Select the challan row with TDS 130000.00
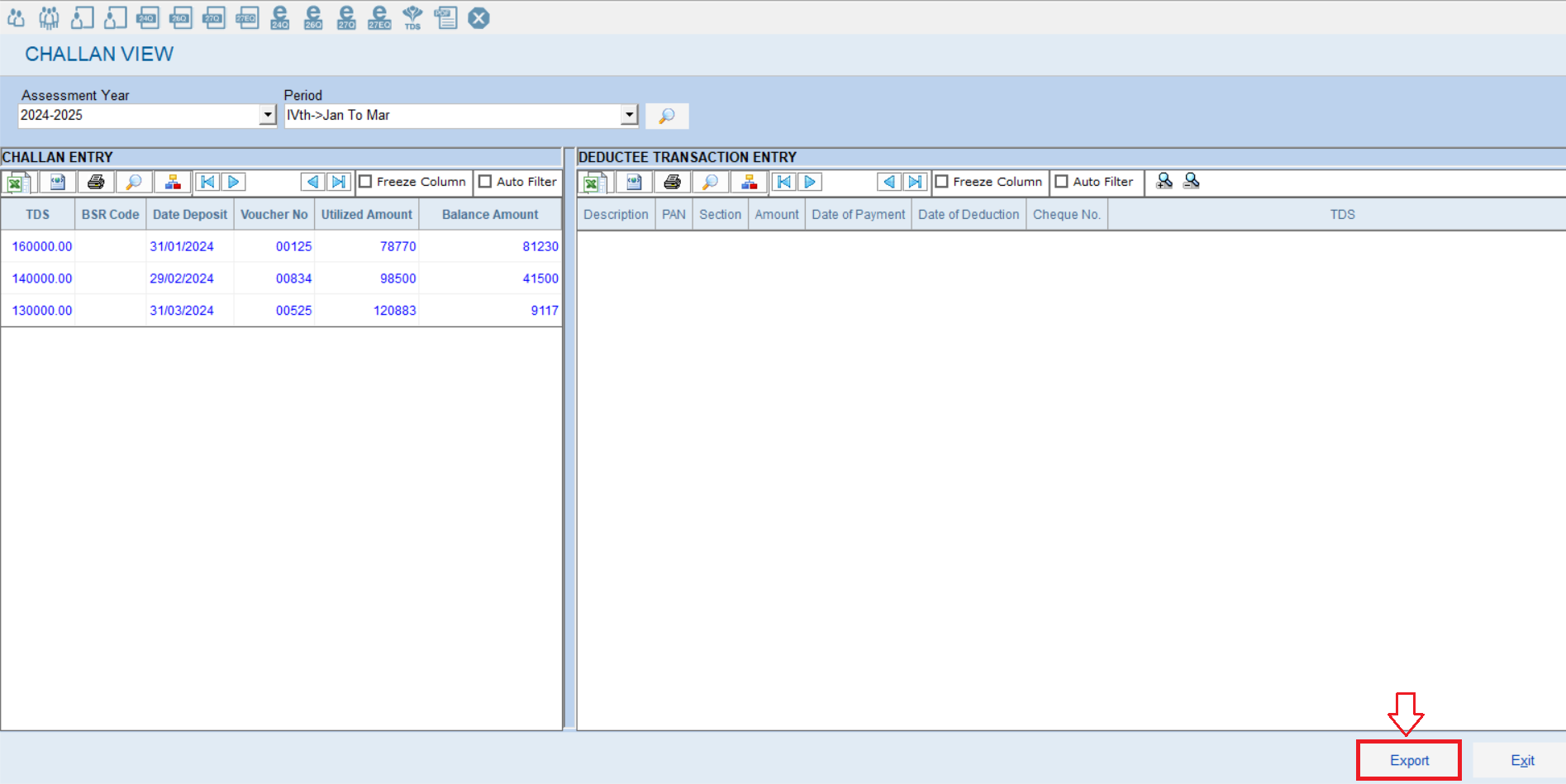 tap(281, 311)
